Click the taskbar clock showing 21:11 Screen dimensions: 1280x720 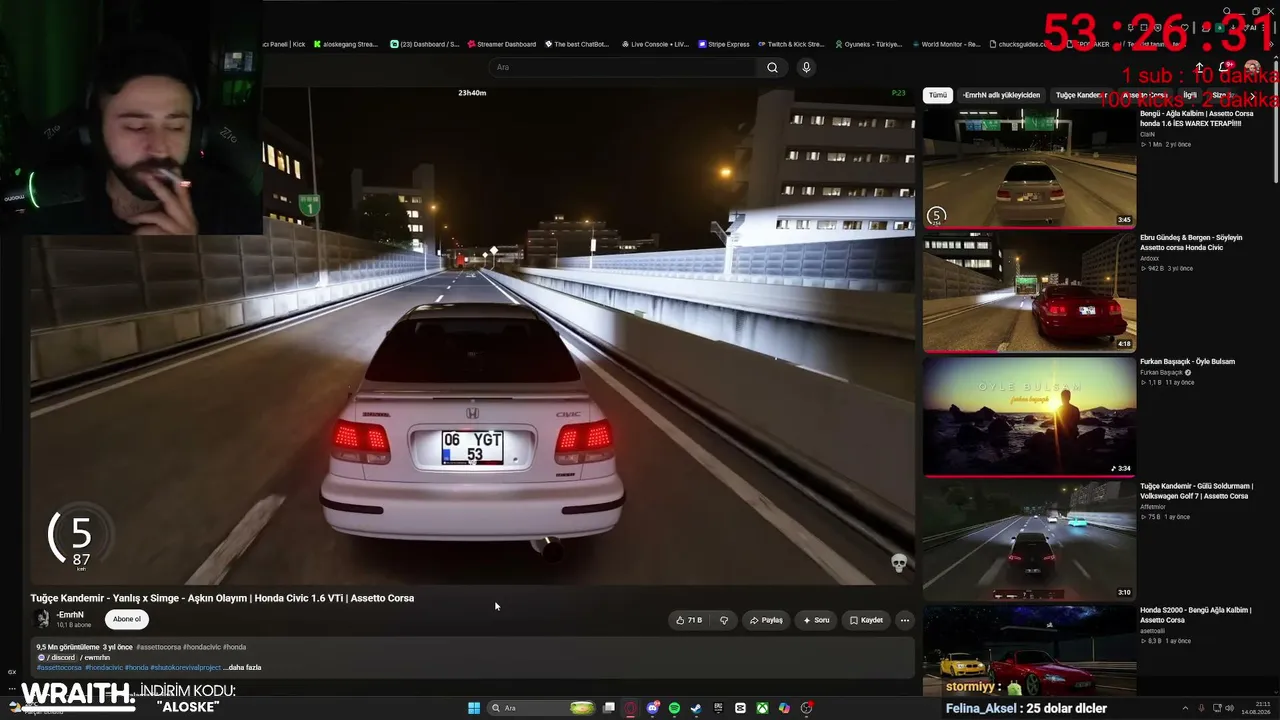point(1255,708)
